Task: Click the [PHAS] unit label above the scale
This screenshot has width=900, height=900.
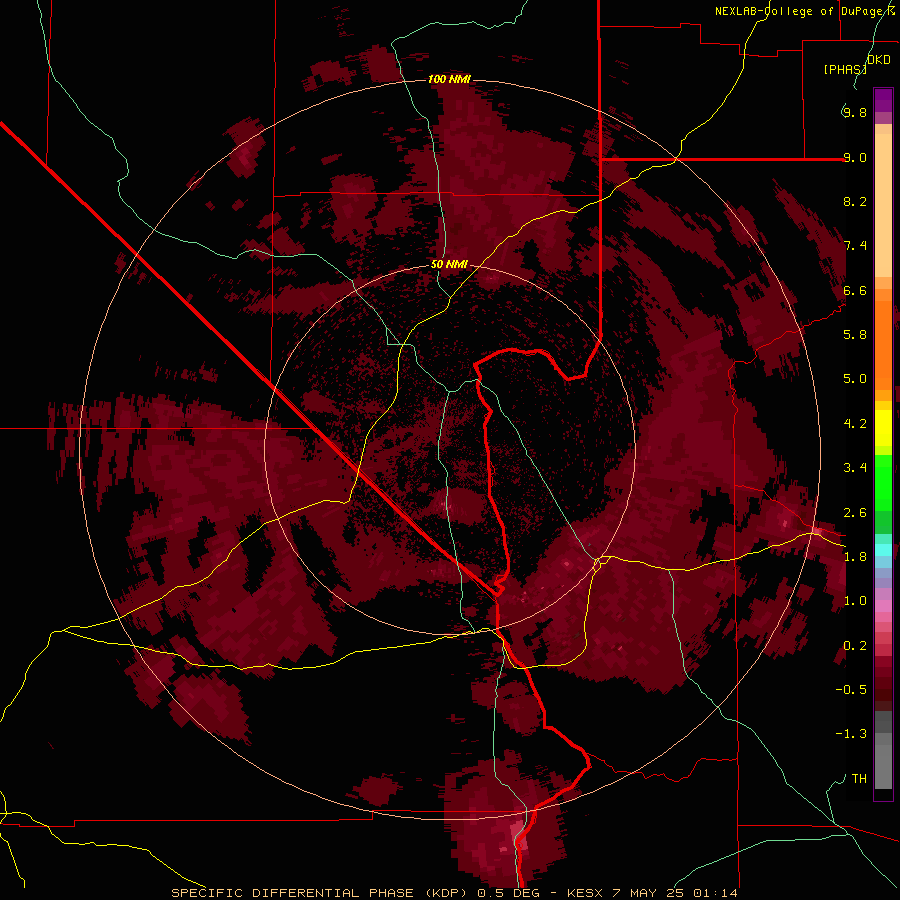Action: [845, 69]
